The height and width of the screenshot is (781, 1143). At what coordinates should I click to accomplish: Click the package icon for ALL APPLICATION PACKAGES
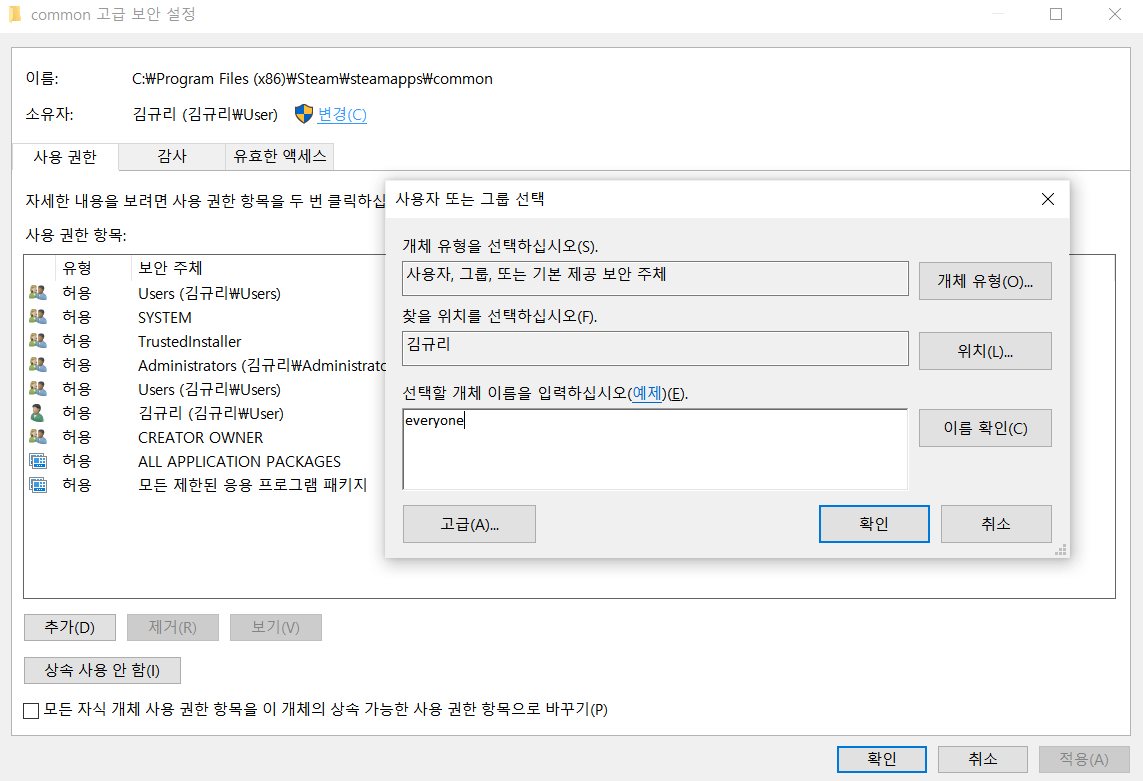click(38, 461)
